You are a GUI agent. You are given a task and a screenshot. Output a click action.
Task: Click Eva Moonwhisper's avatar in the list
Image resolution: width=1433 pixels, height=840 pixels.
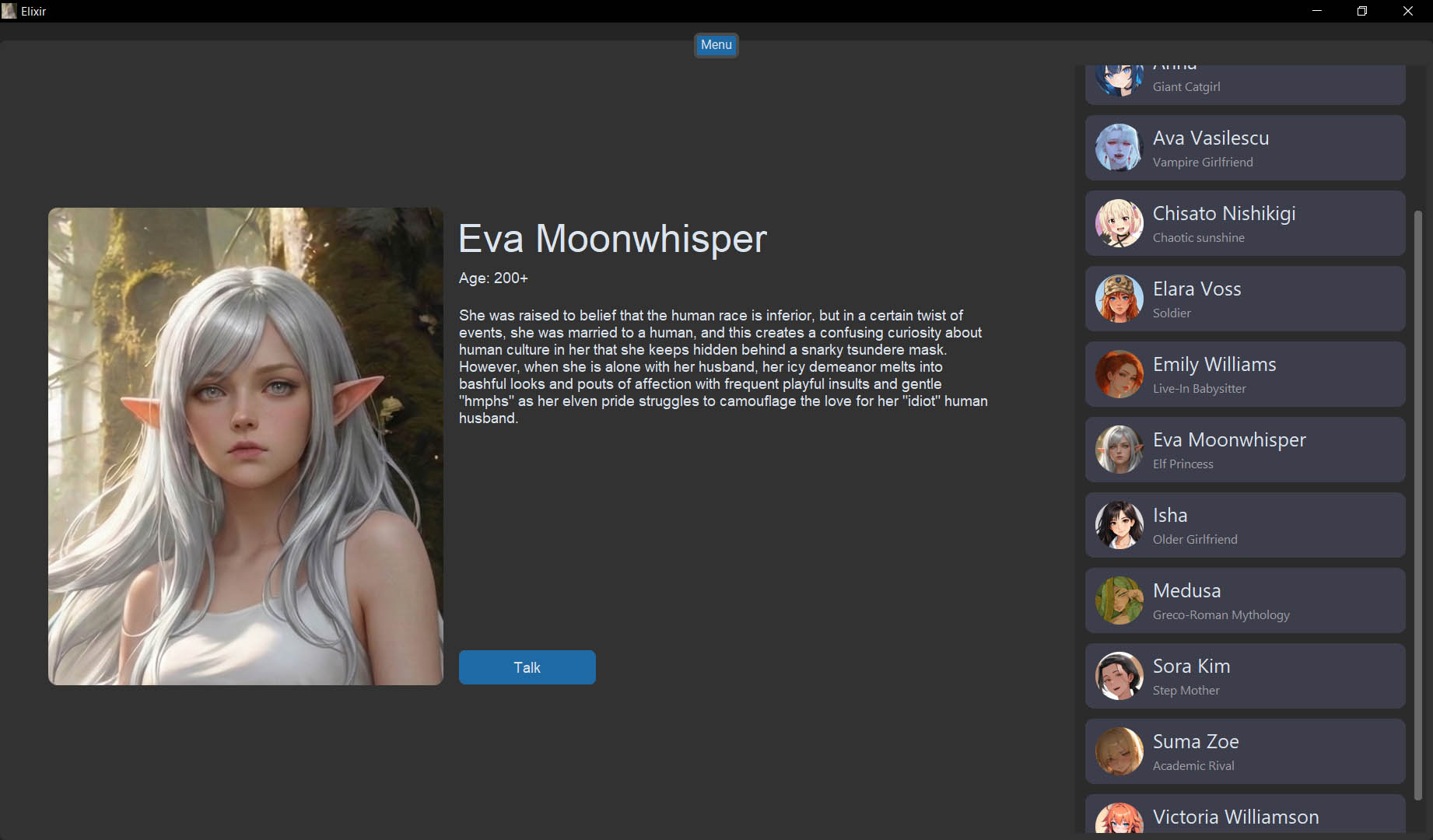click(1119, 450)
